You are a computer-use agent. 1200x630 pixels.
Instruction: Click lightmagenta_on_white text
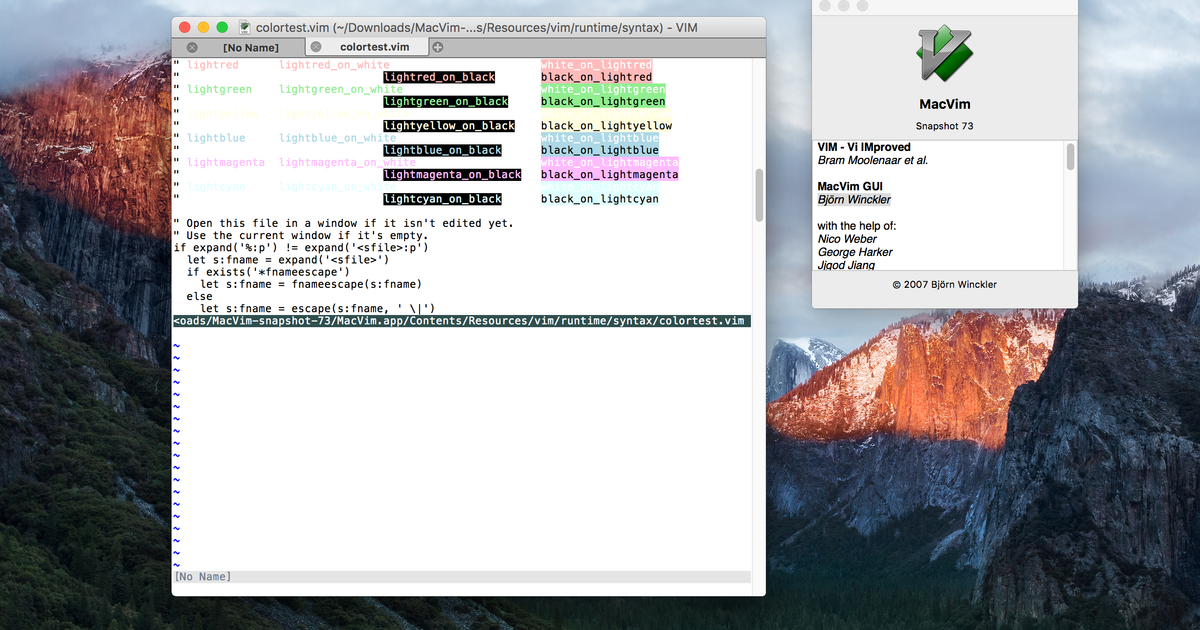[347, 162]
